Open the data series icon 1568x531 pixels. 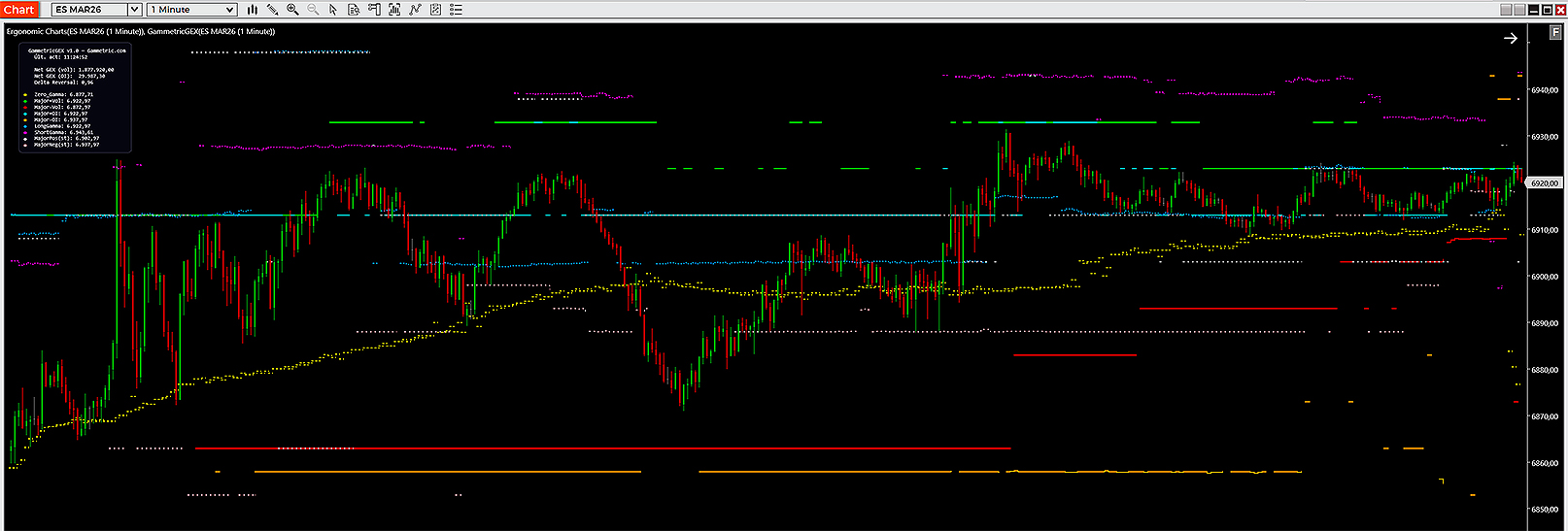pyautogui.click(x=354, y=10)
